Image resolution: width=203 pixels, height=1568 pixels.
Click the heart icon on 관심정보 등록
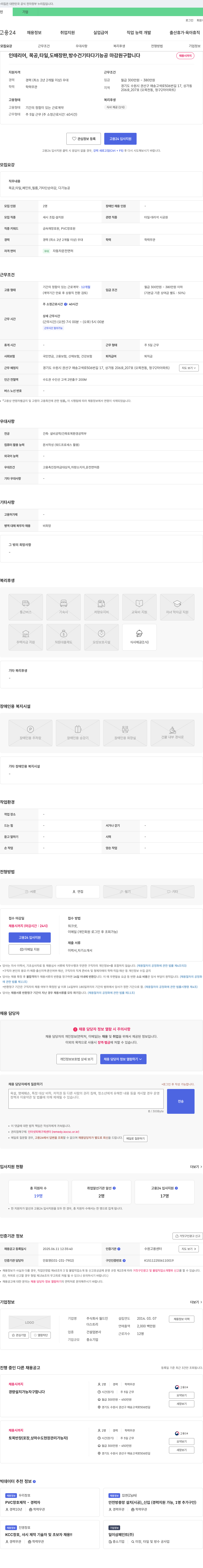coord(74,139)
